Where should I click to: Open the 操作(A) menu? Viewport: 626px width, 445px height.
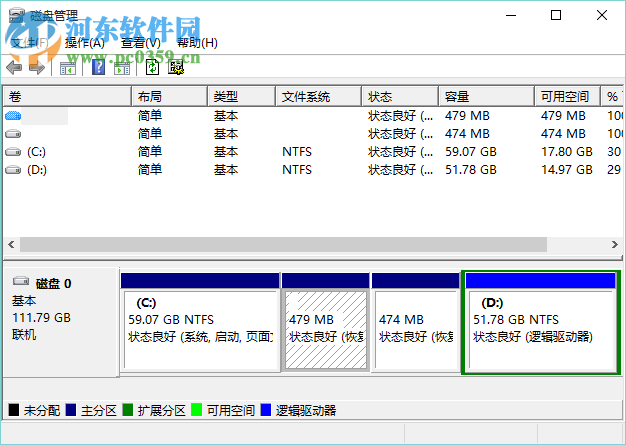click(x=85, y=42)
